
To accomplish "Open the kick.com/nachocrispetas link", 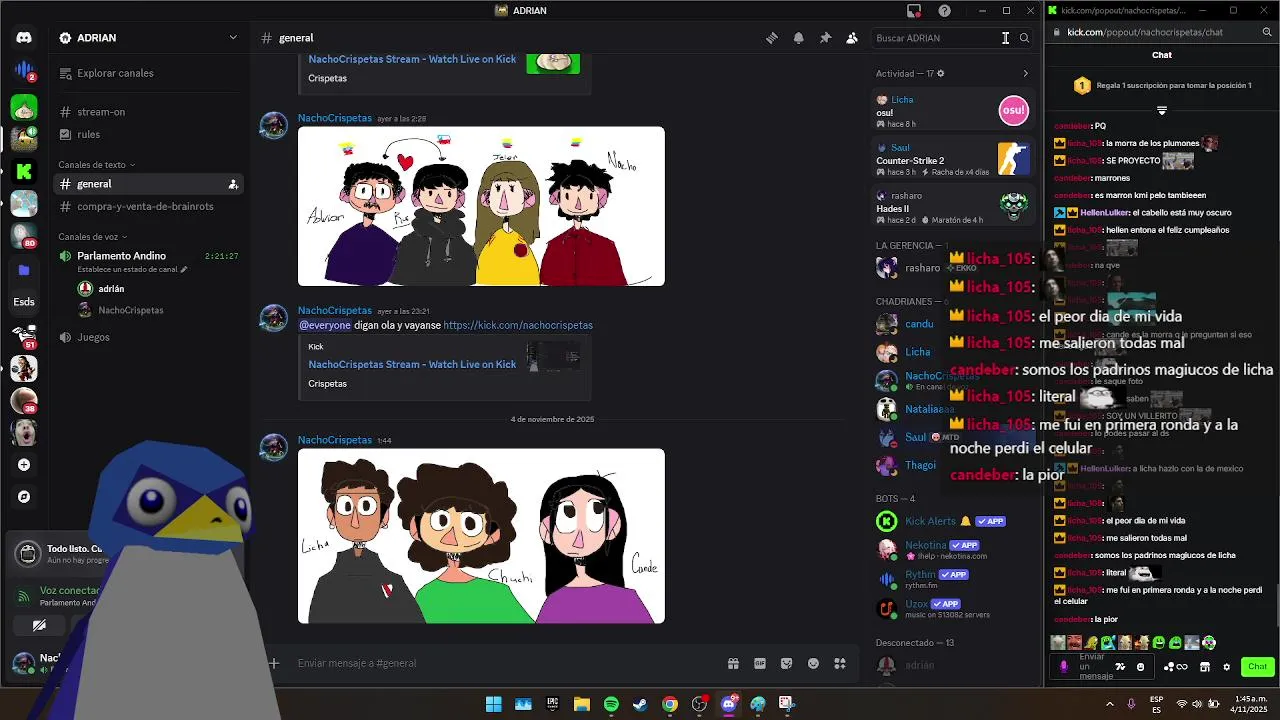I will tap(518, 325).
